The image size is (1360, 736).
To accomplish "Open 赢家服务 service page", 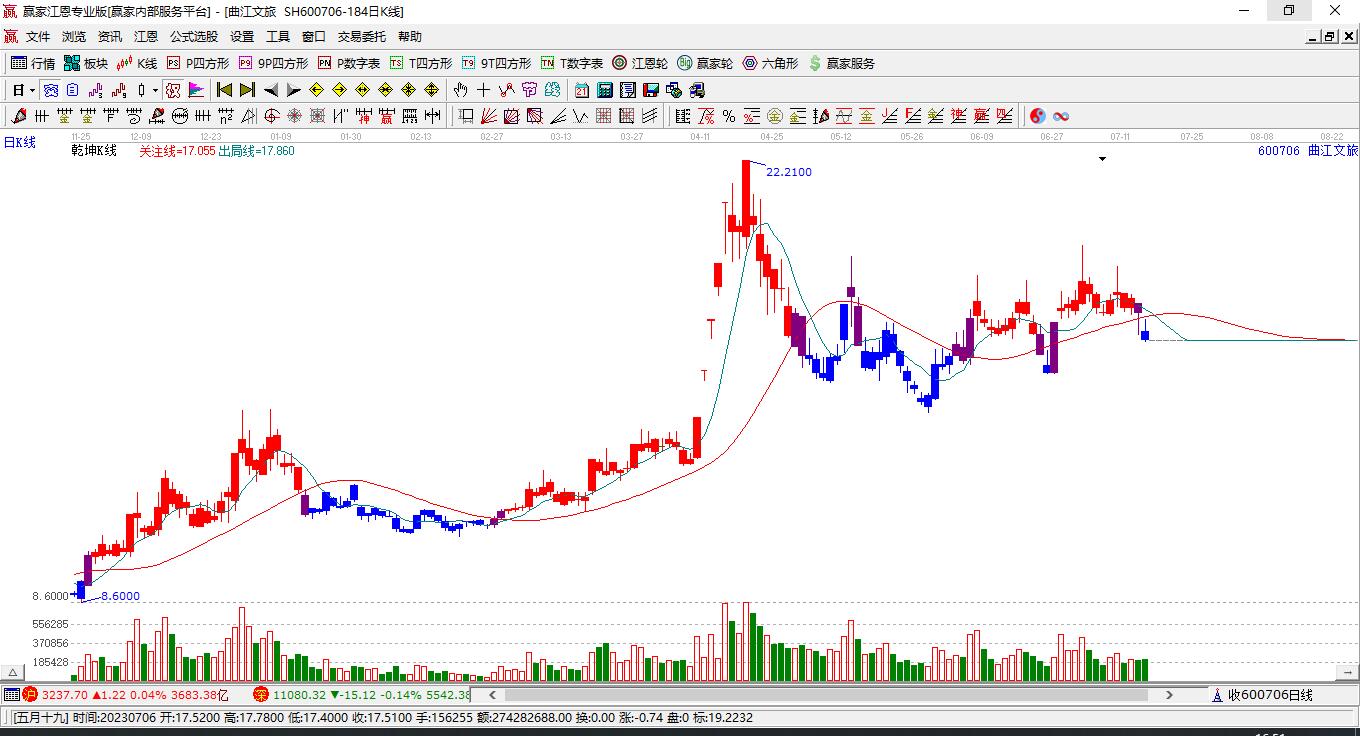I will (x=841, y=63).
